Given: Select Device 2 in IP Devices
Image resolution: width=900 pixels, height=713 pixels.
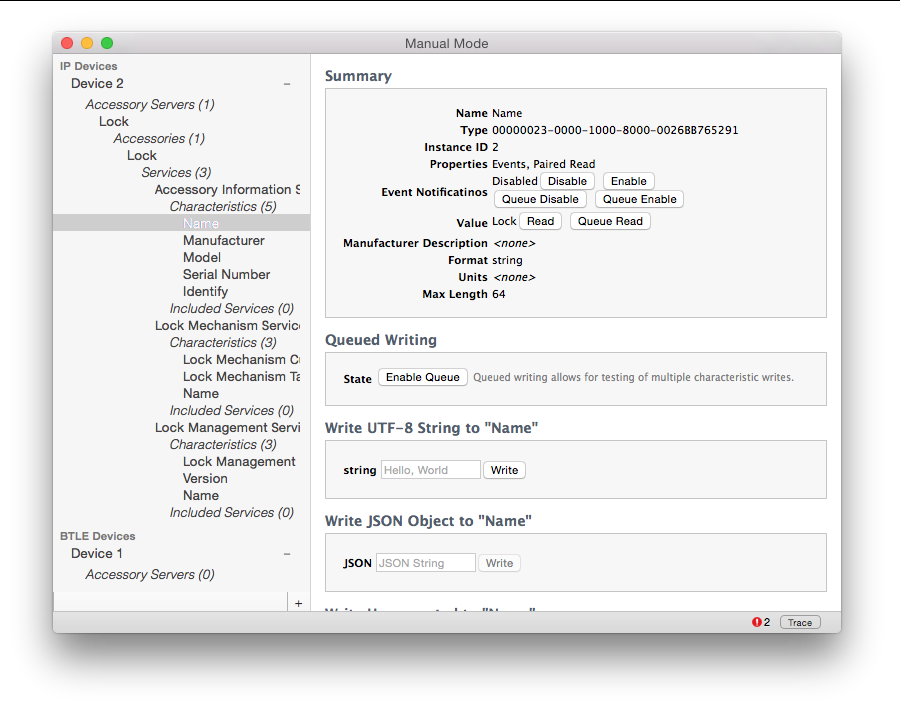Looking at the screenshot, I should point(97,84).
